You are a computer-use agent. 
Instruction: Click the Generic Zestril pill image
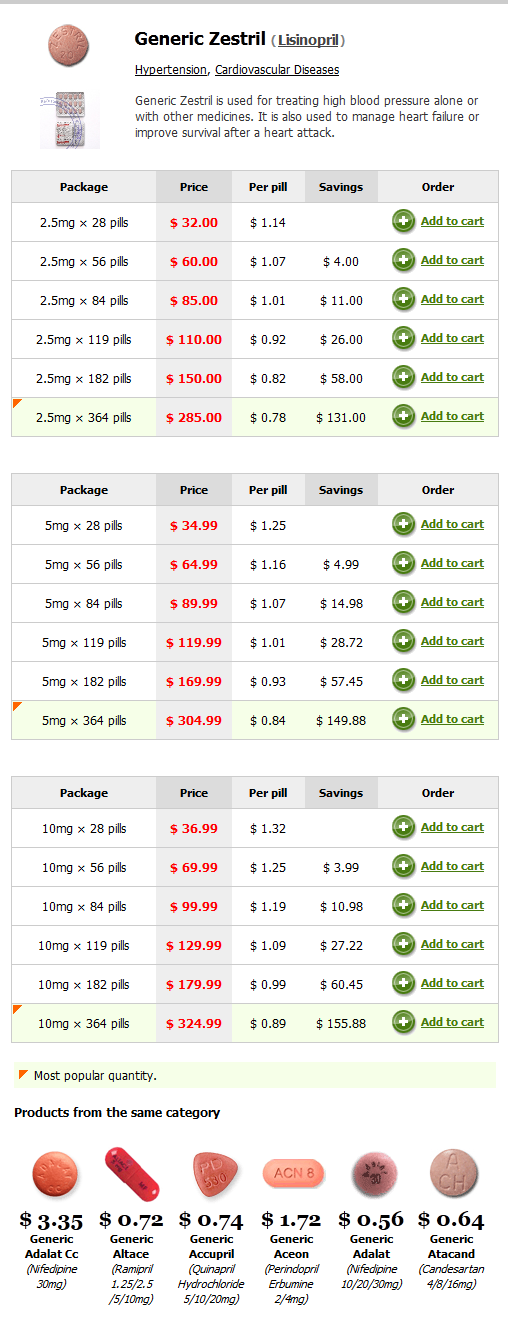pos(68,46)
